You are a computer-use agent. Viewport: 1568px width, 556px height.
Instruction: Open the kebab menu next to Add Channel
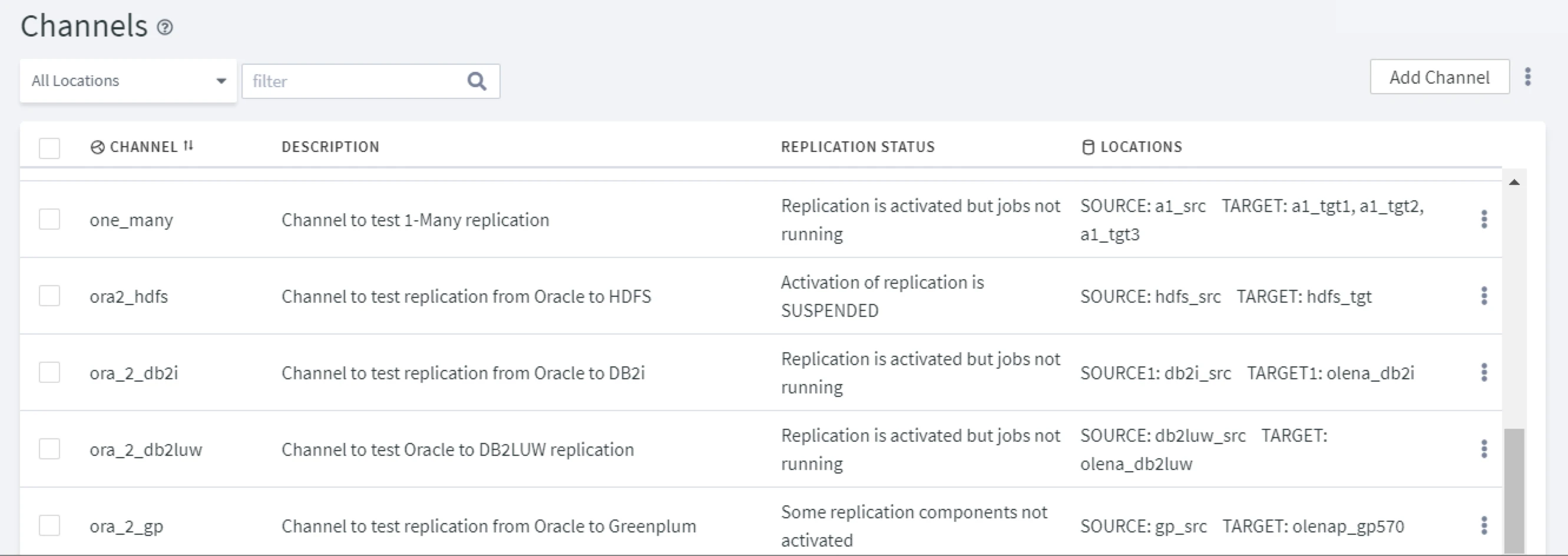[x=1527, y=77]
